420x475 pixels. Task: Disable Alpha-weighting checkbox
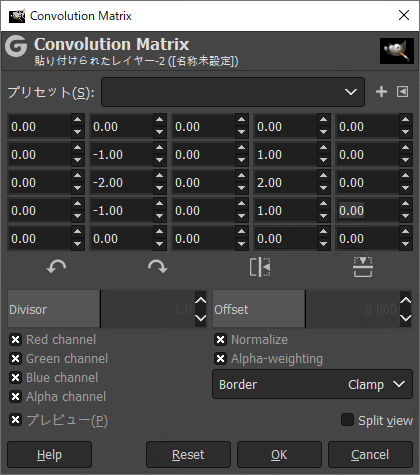(220, 359)
